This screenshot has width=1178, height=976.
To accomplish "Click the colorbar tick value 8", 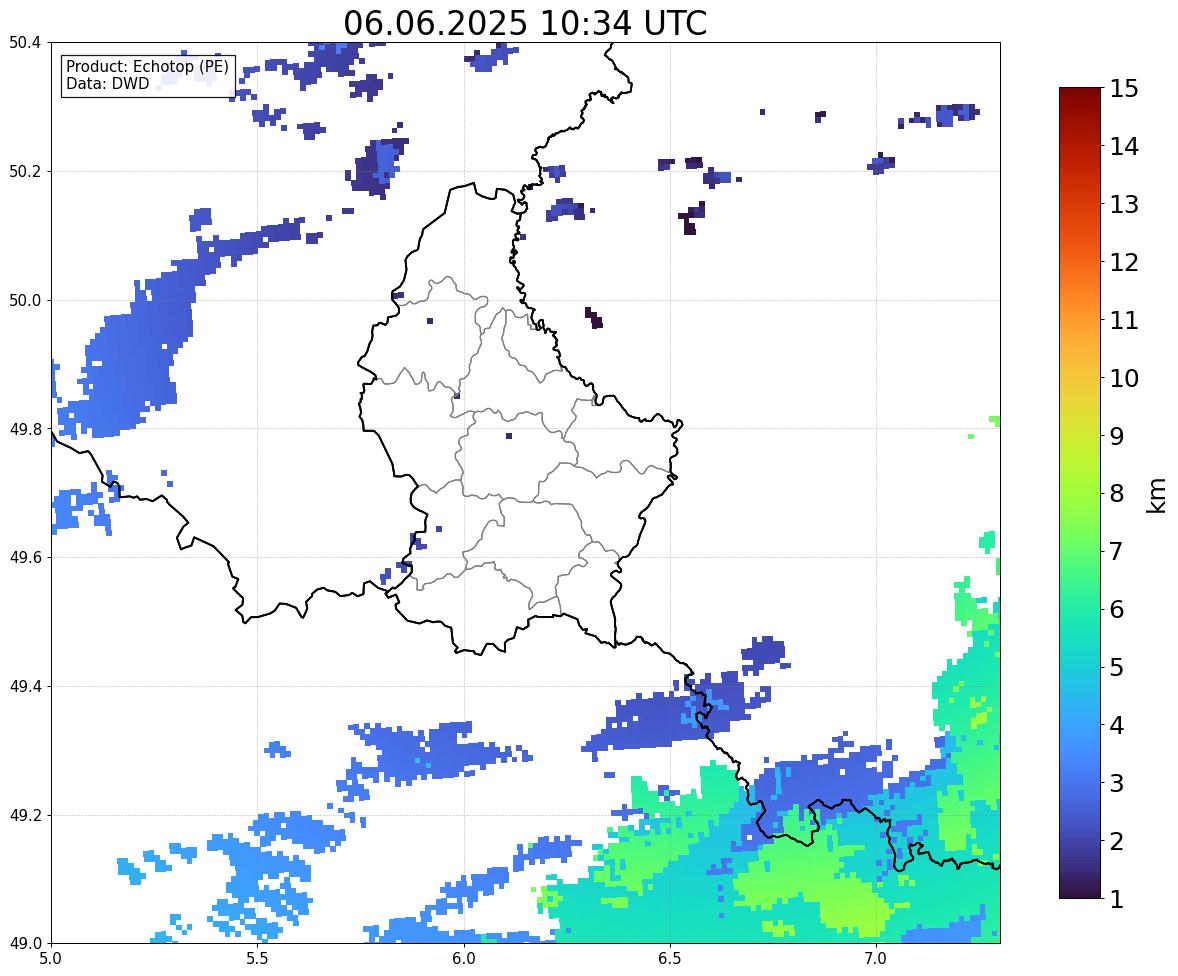I will 1117,494.
